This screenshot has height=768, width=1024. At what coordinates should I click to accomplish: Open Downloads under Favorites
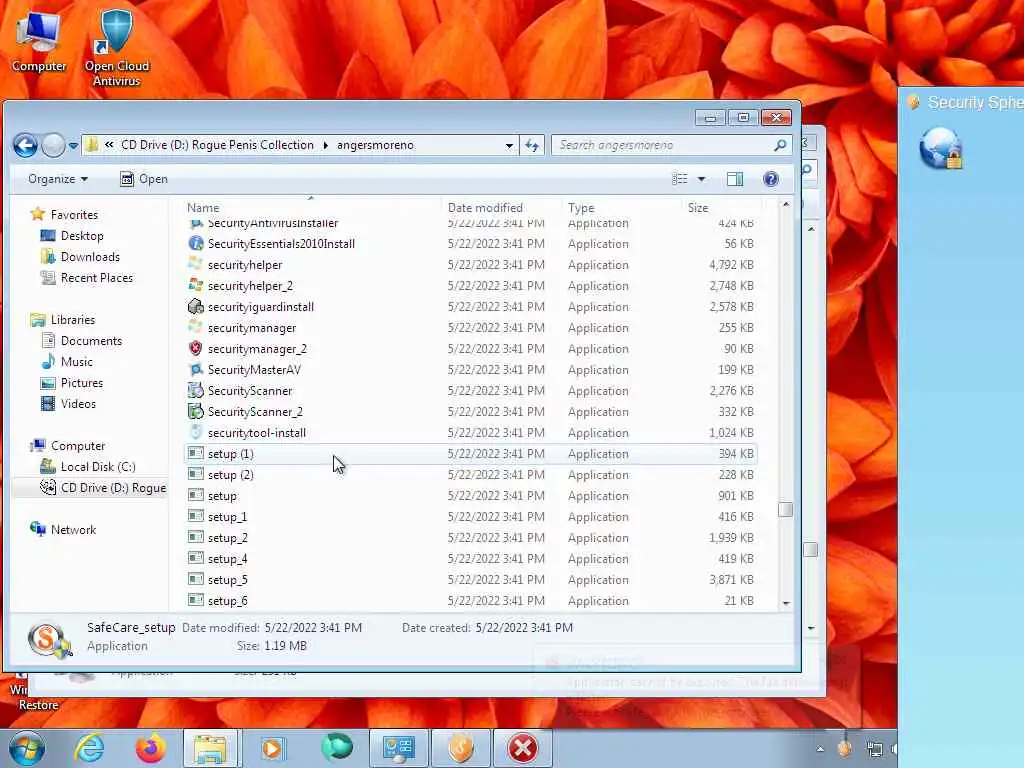(80, 257)
